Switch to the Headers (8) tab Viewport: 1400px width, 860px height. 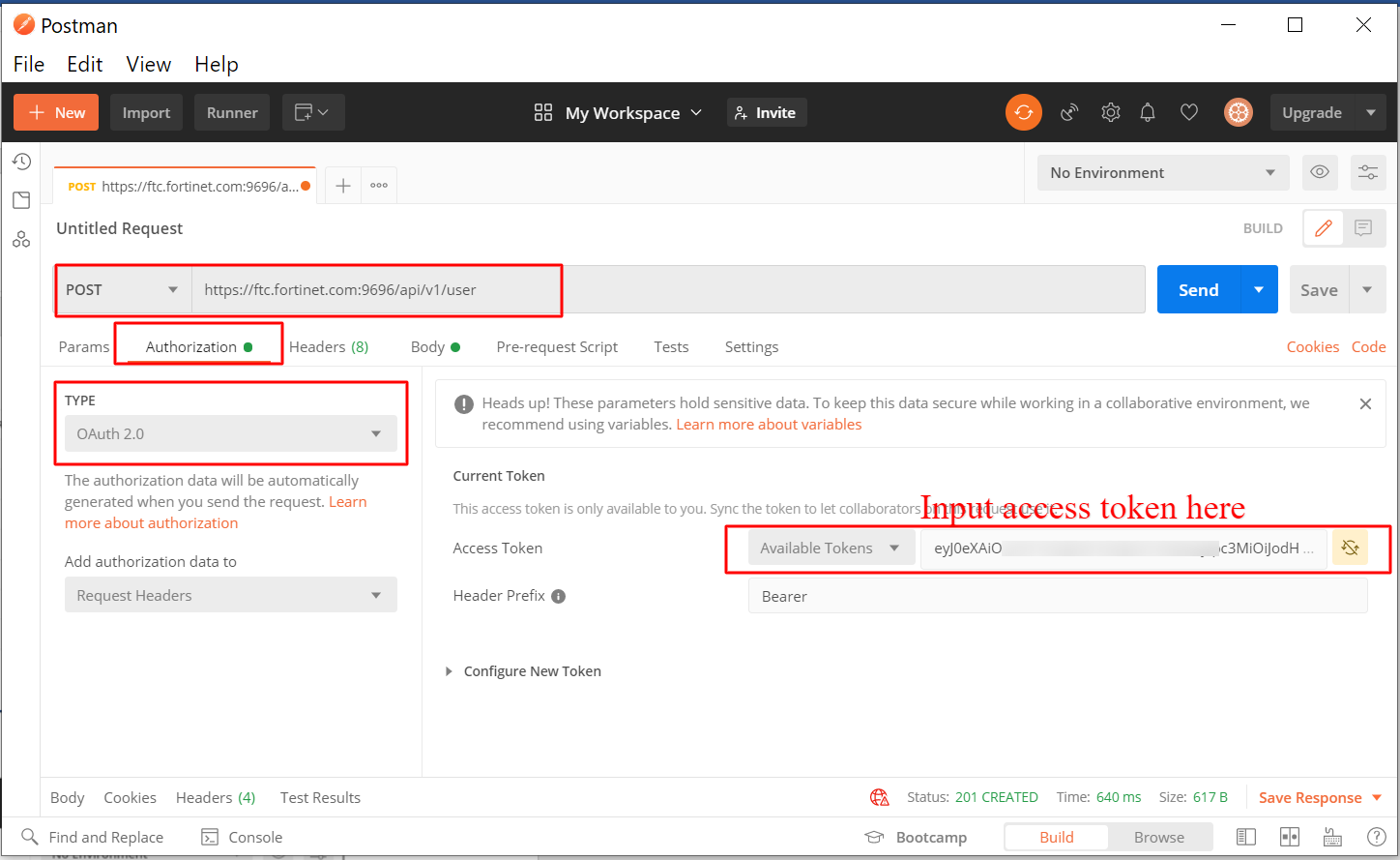coord(329,346)
